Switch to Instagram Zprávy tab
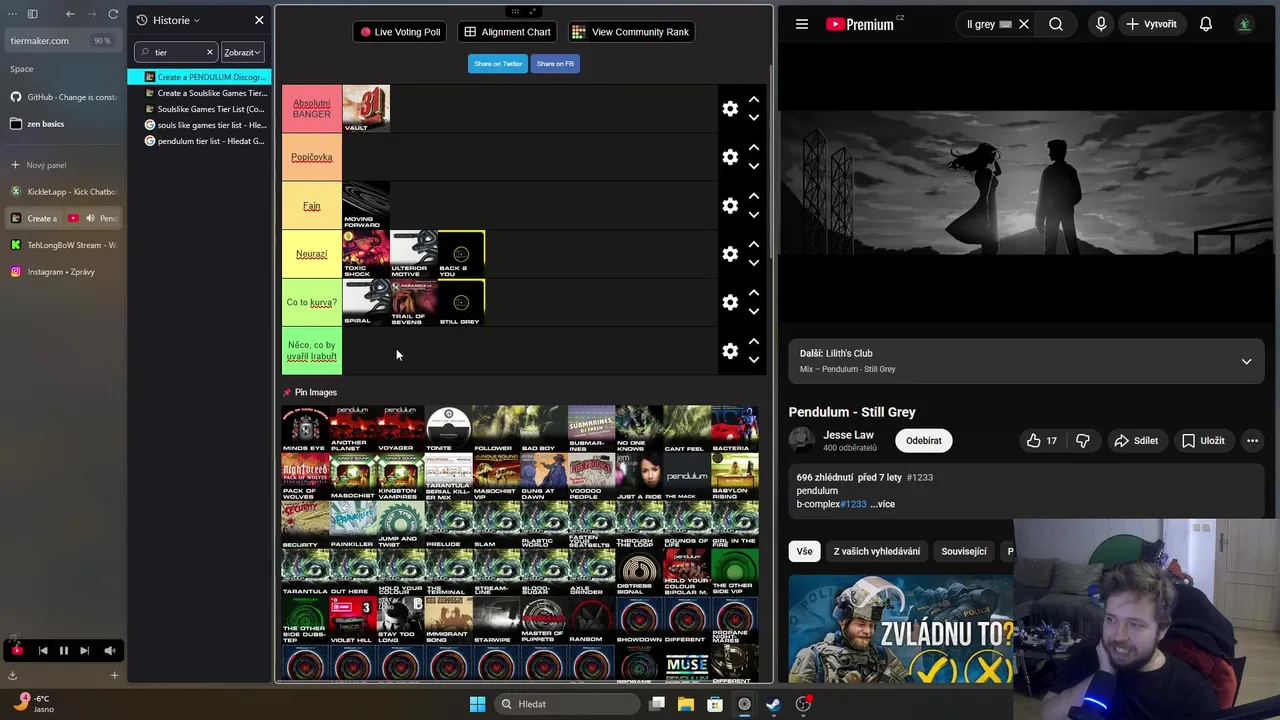 tap(63, 272)
